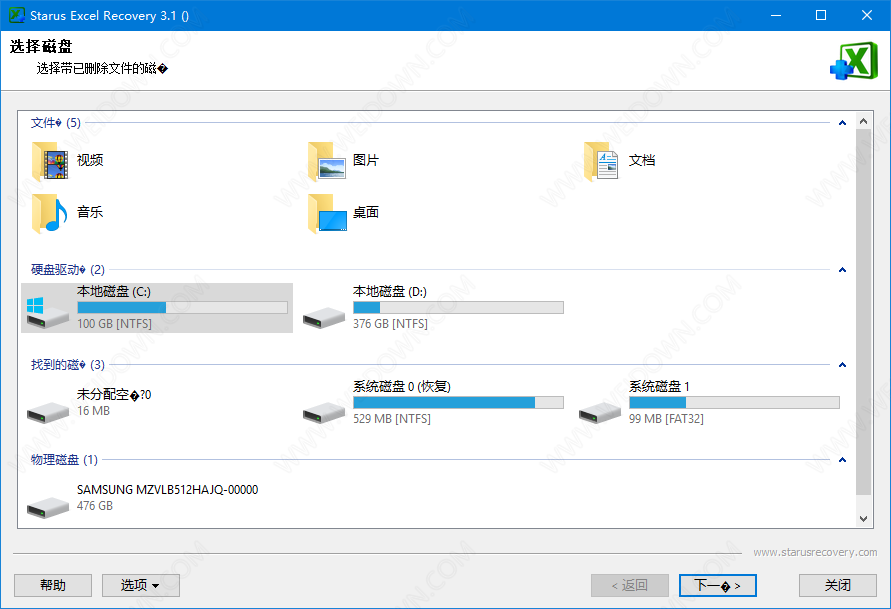Maximize the Starus Excel Recovery window
Image resolution: width=891 pixels, height=609 pixels.
coord(821,15)
